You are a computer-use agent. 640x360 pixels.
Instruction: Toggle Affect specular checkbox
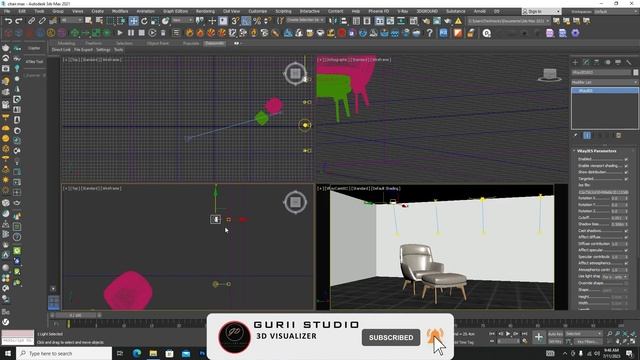pyautogui.click(x=626, y=250)
